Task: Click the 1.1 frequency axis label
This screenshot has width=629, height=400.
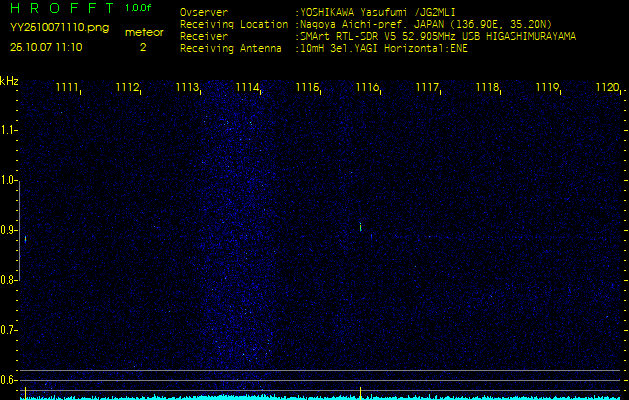Action: point(8,130)
